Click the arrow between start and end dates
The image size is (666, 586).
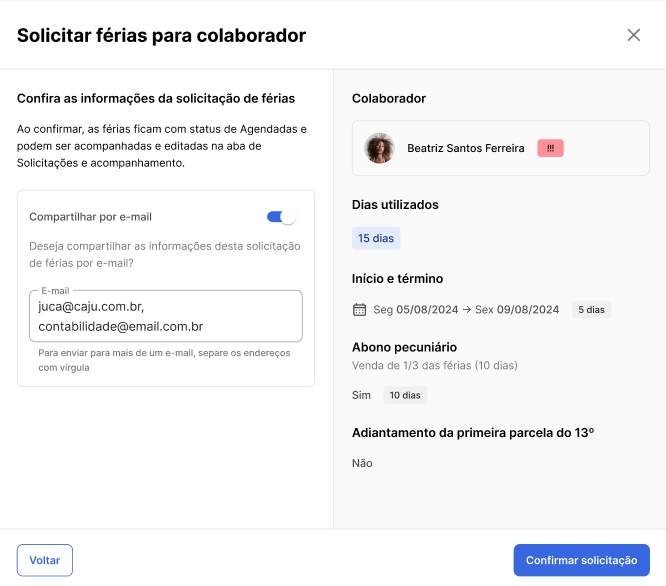tap(466, 310)
